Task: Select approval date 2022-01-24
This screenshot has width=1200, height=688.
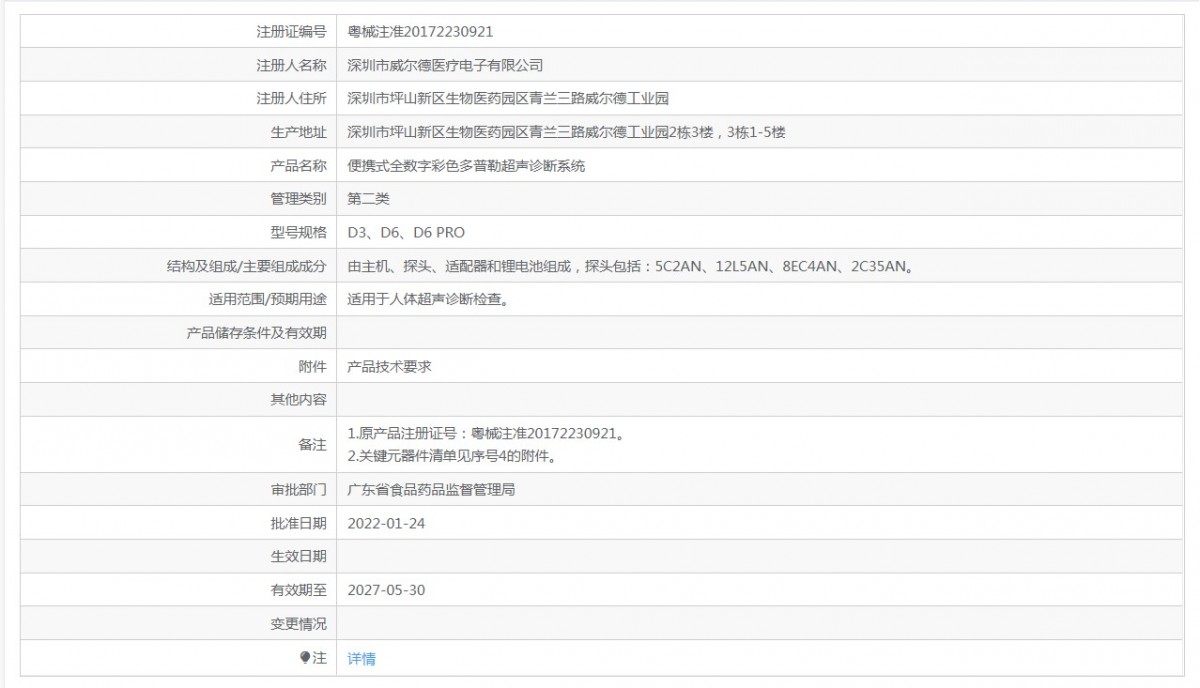Action: 386,523
